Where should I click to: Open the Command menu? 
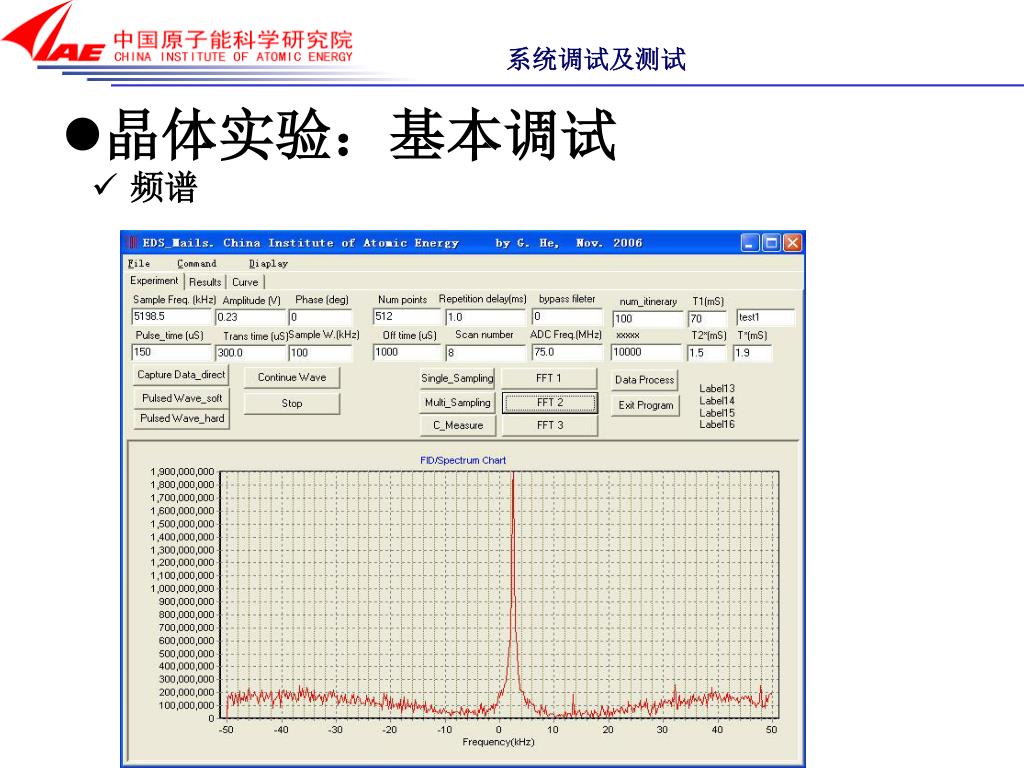196,264
